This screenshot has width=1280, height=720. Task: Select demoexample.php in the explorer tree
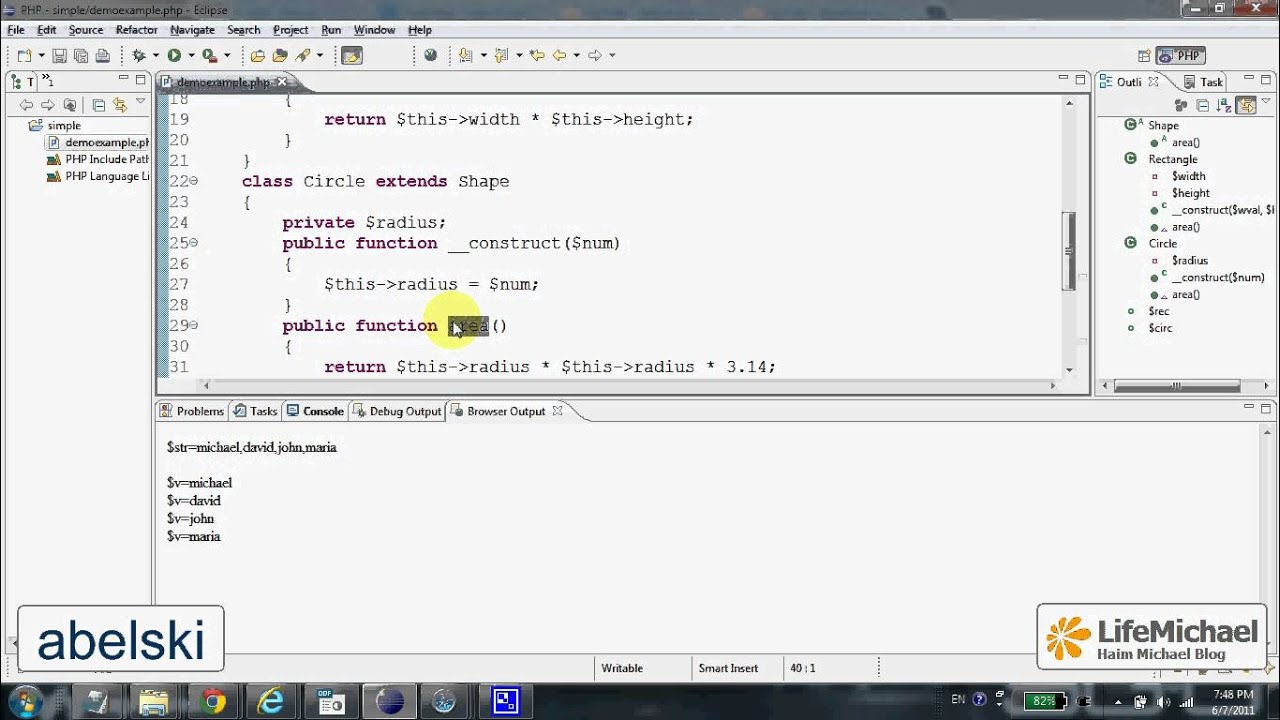pyautogui.click(x=98, y=142)
